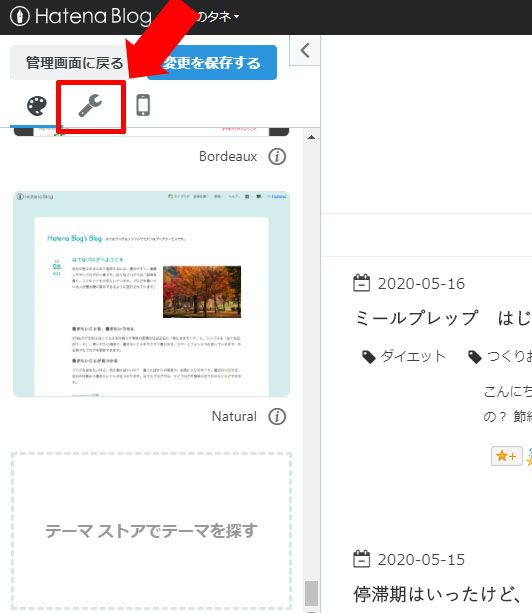Select the Natural theme thumbnail

click(x=151, y=294)
